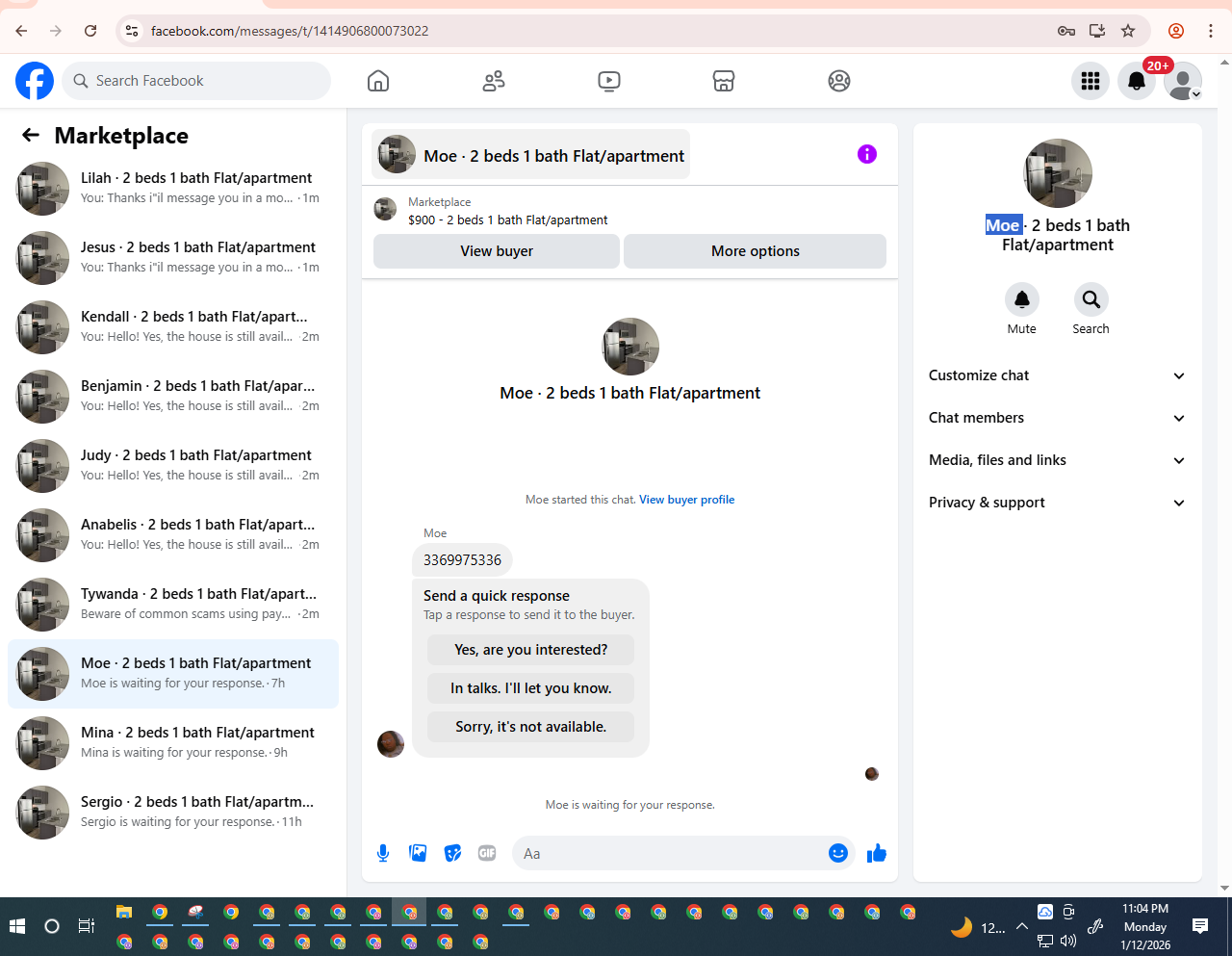Send quick reply In talks. I'll let you know.
Screen dimensions: 1232x956
pyautogui.click(x=531, y=688)
